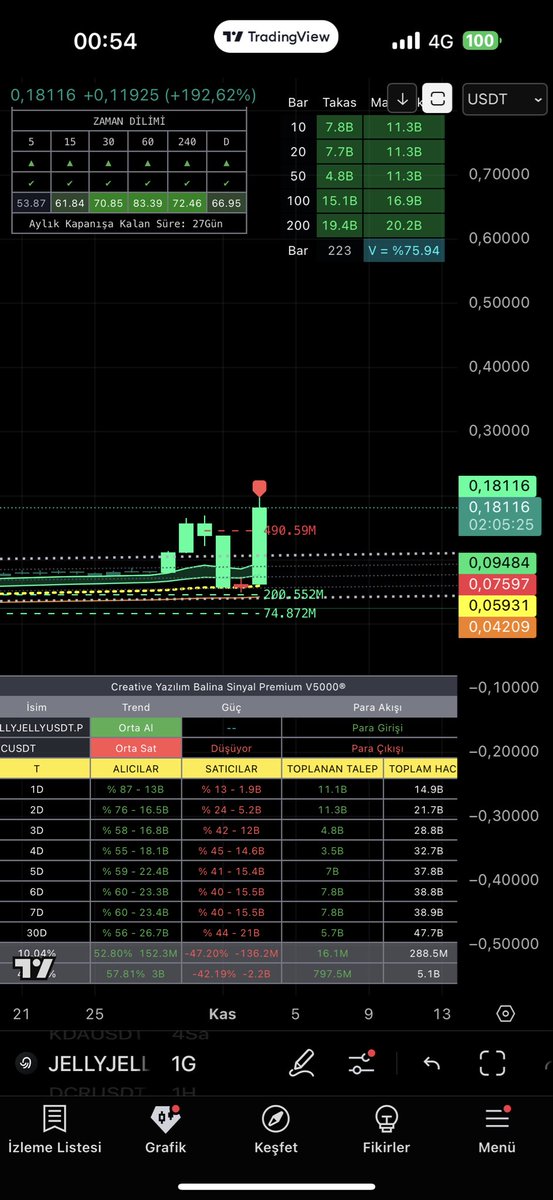Viewport: 553px width, 1200px height.
Task: Tap the TradingView pill at top
Action: 277,37
